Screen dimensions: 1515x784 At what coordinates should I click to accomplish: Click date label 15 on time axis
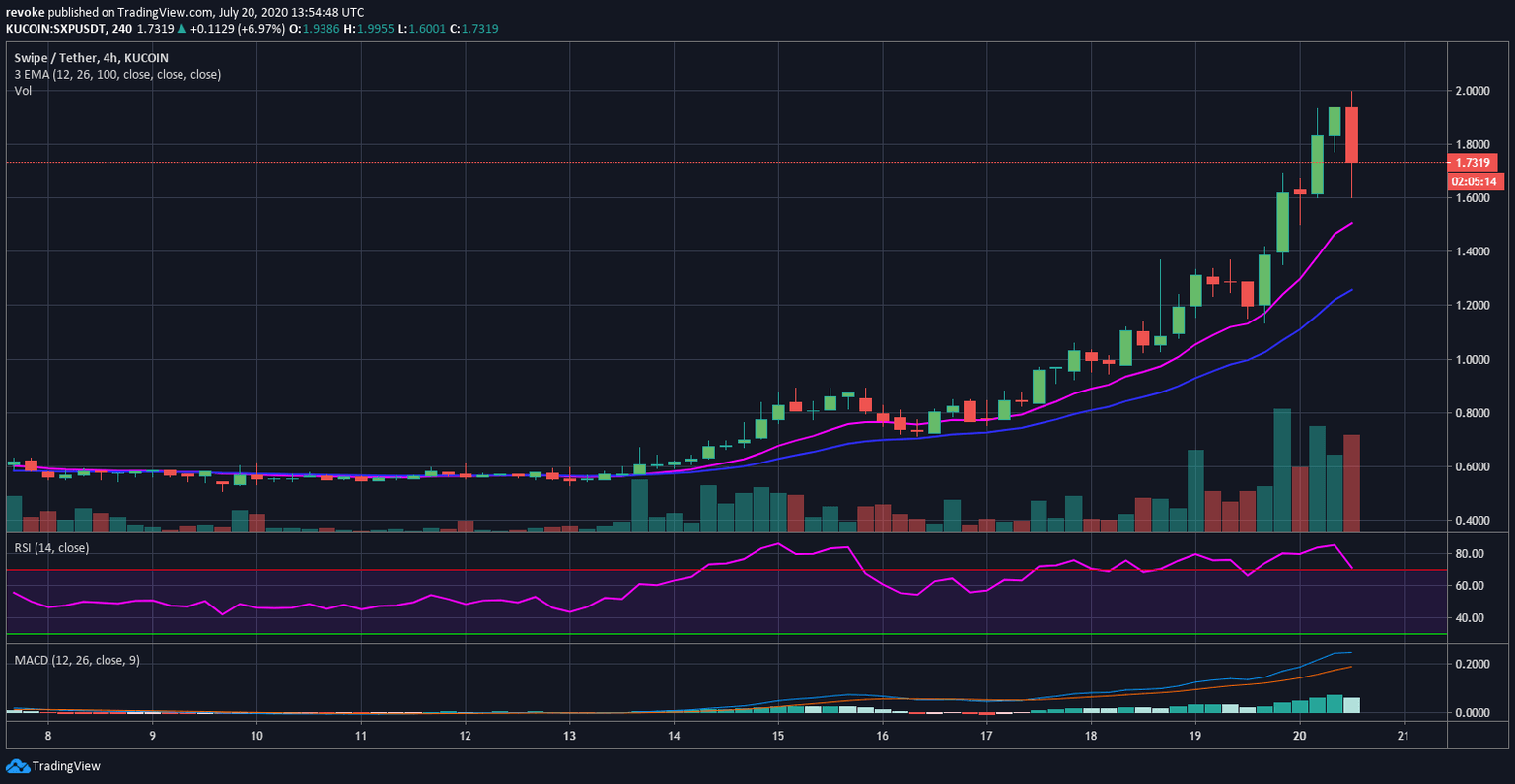click(777, 735)
